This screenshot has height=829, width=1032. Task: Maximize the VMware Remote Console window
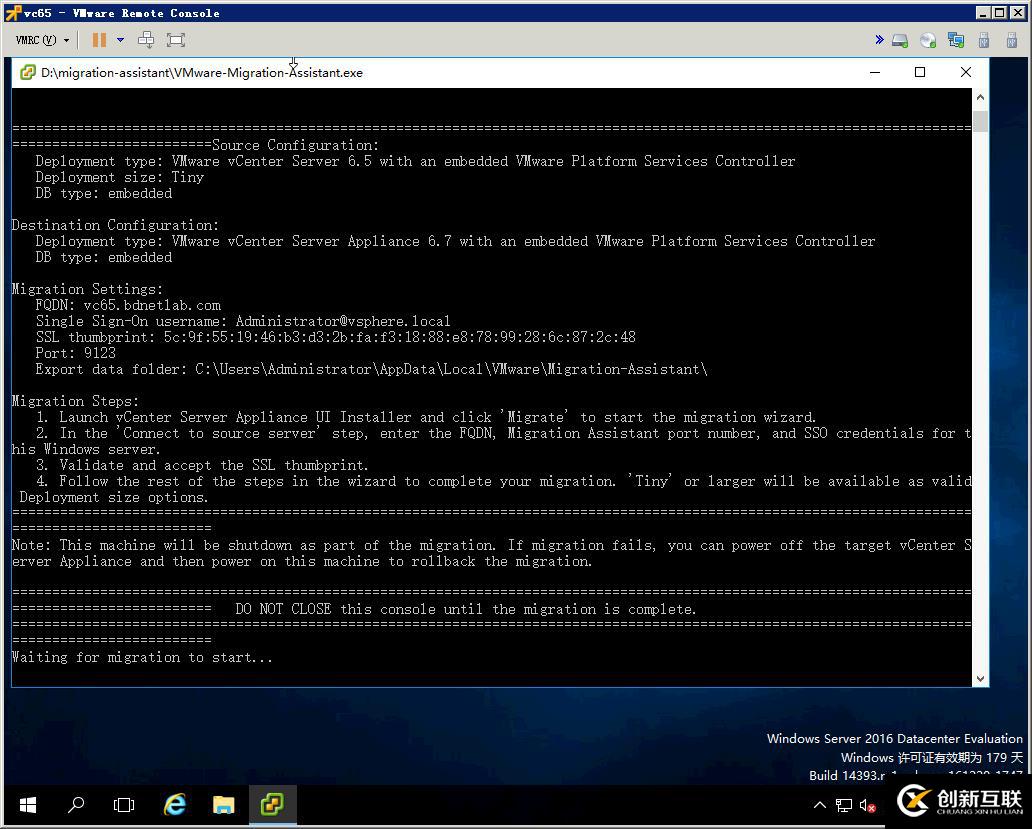(999, 13)
